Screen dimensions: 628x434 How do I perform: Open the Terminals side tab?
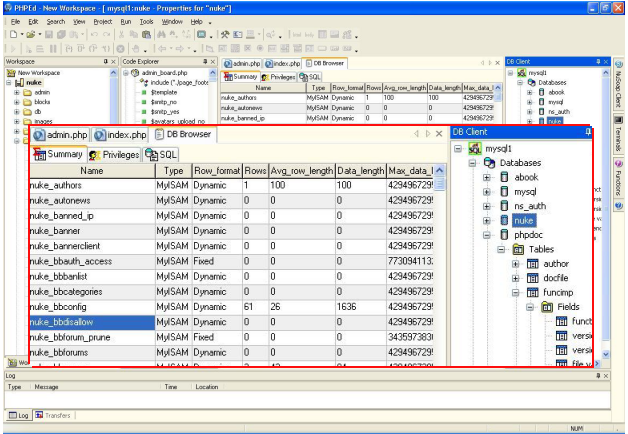[x=619, y=135]
